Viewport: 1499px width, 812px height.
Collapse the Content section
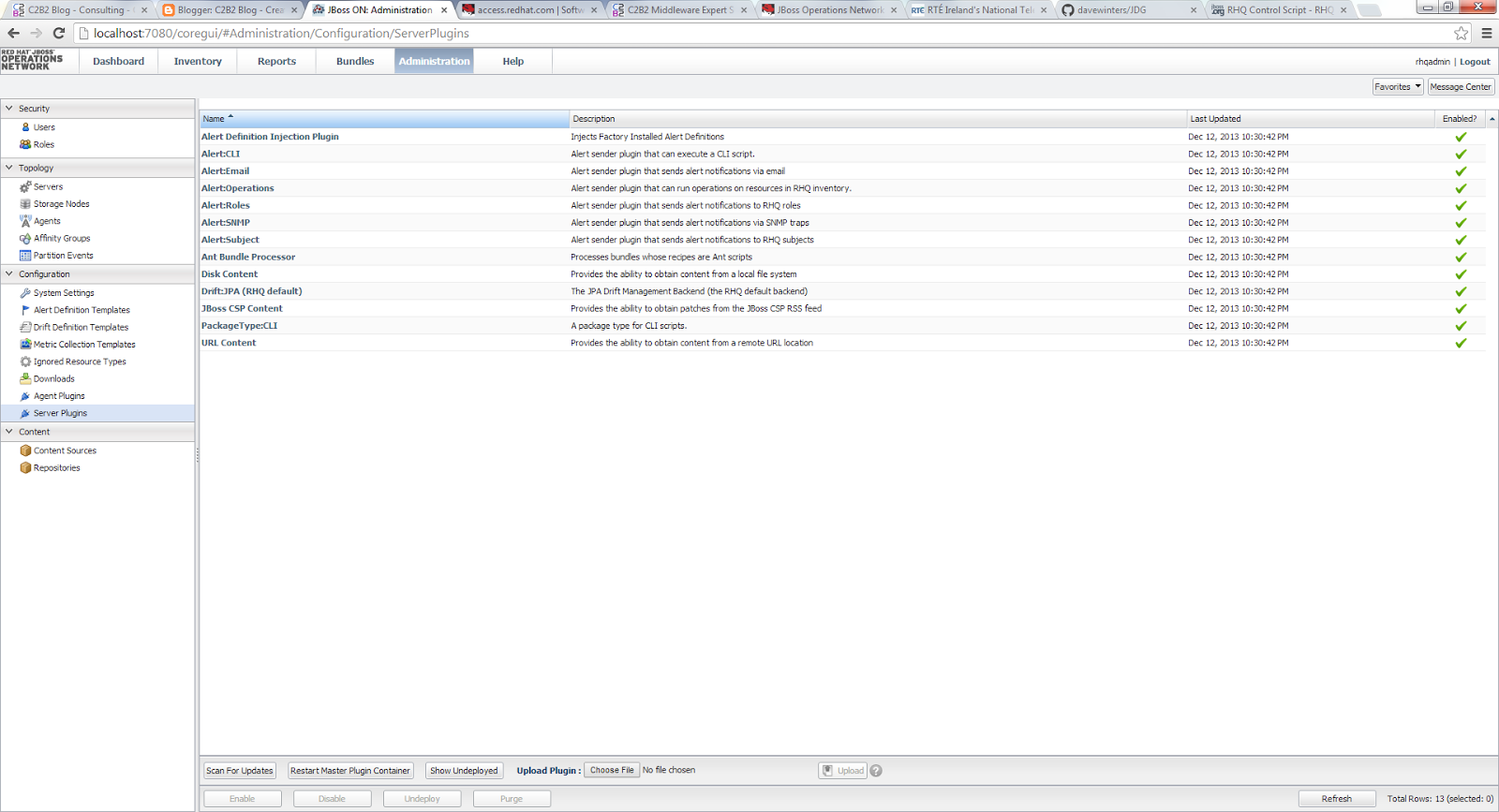[x=9, y=432]
